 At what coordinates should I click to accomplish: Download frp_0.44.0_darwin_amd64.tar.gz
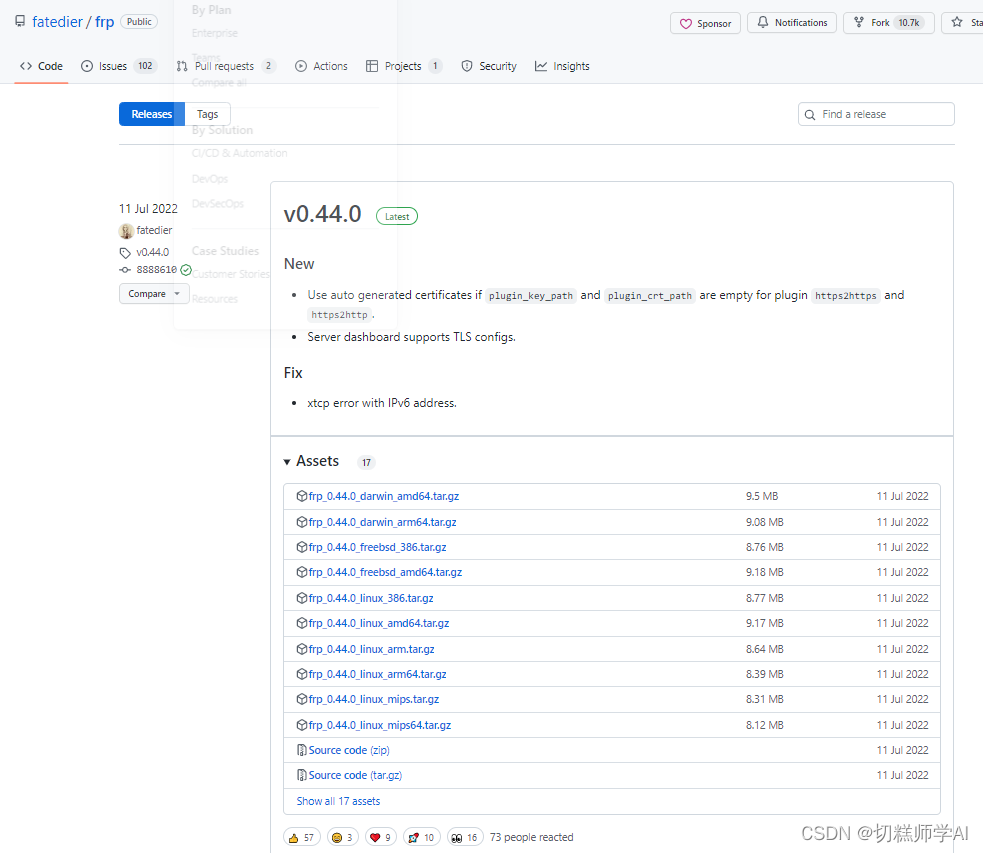pos(384,496)
